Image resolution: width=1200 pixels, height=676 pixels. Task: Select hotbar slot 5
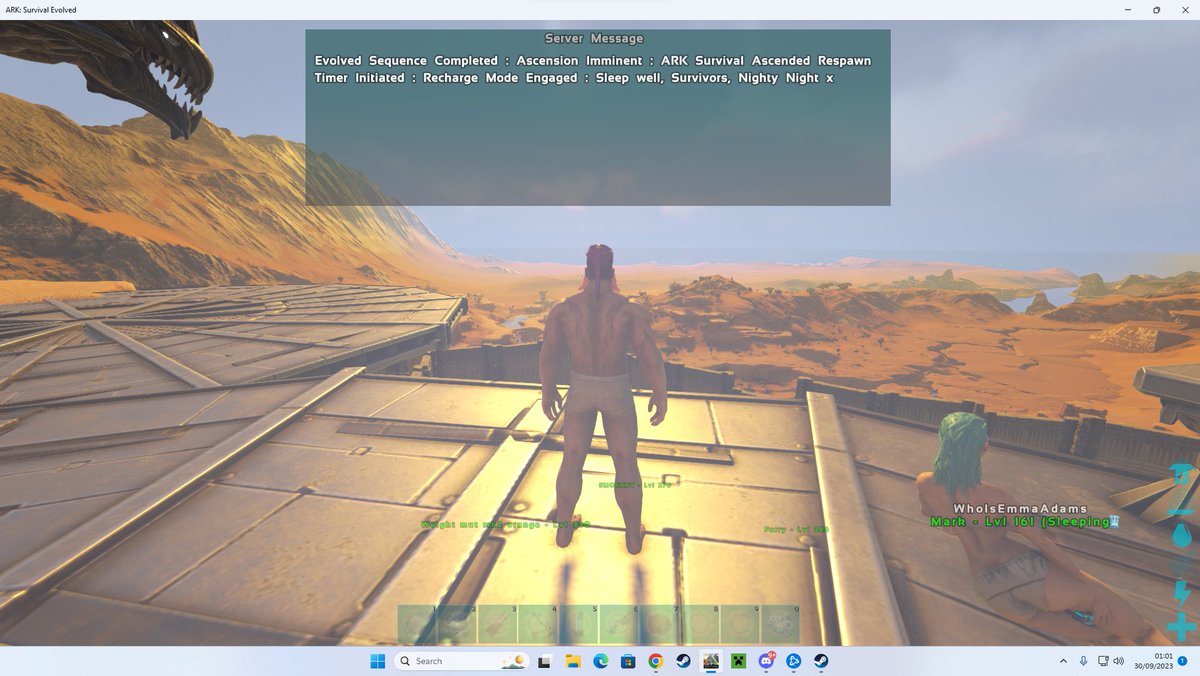point(579,624)
